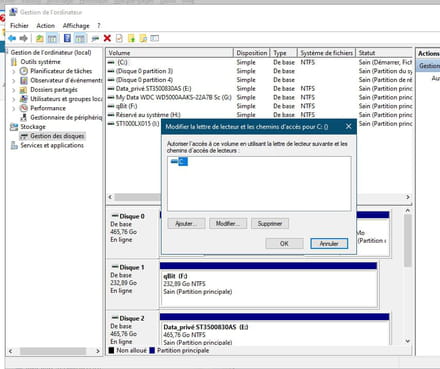Click Annuler to cancel the dialog
Viewport: 440px width, 369px height.
point(329,244)
